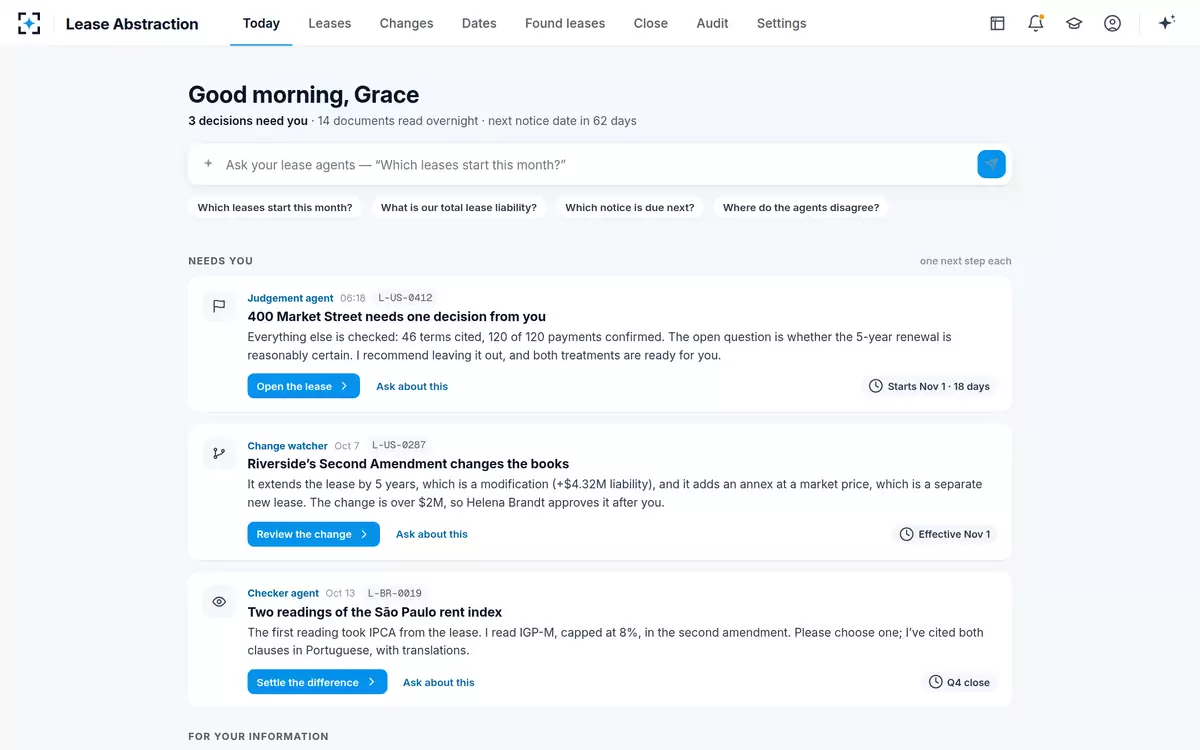
Task: Open the Dates tab
Action: 479,23
